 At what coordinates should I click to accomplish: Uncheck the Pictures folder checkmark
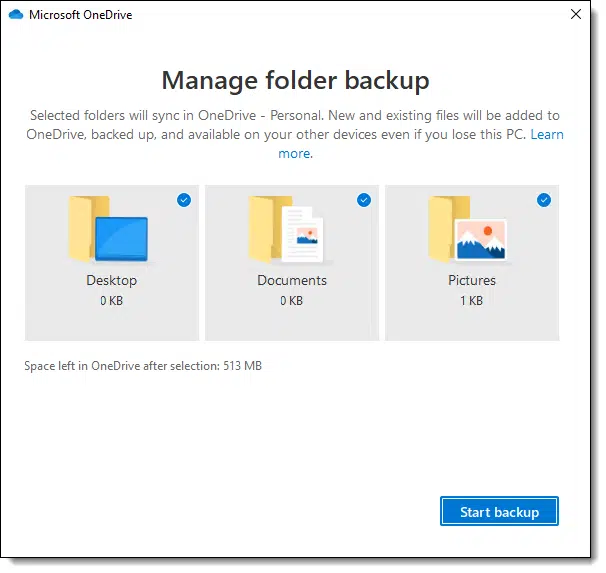[x=544, y=200]
